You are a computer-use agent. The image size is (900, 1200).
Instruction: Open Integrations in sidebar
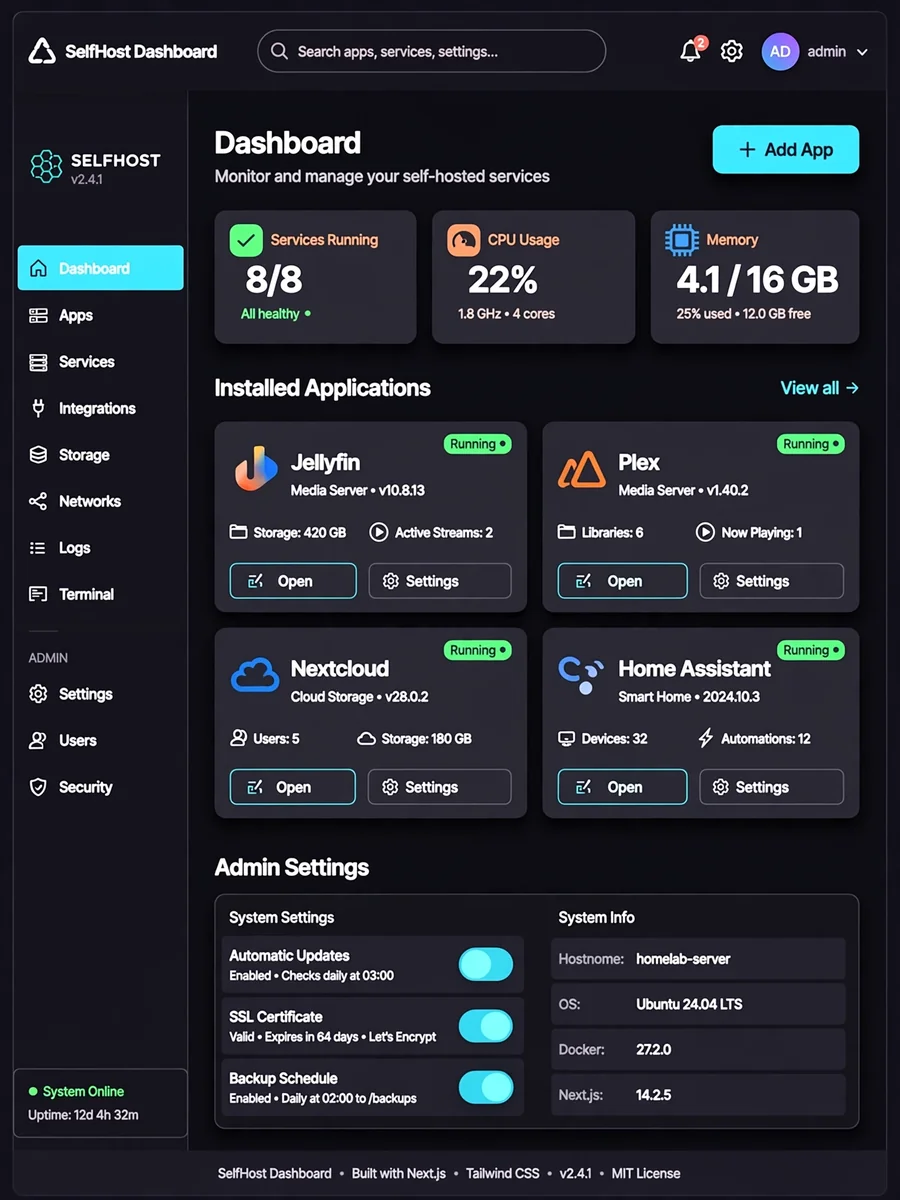[x=100, y=408]
